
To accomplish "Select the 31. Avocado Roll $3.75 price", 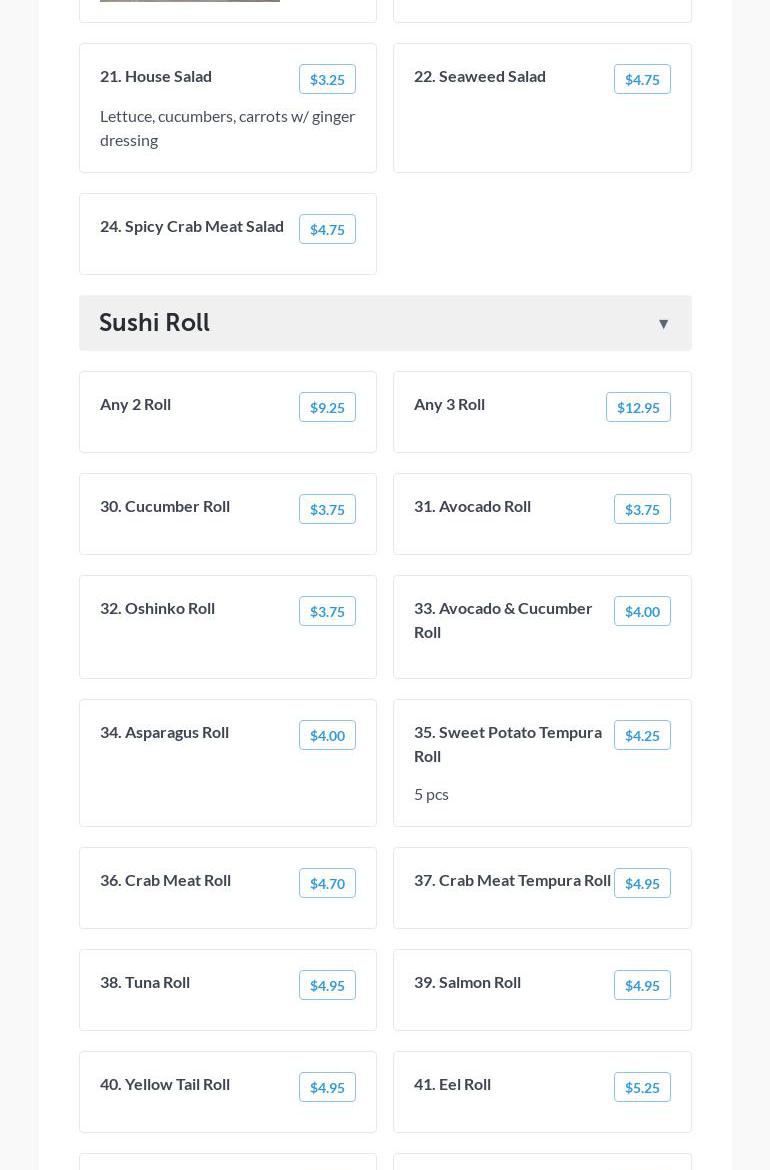I will (x=642, y=510).
